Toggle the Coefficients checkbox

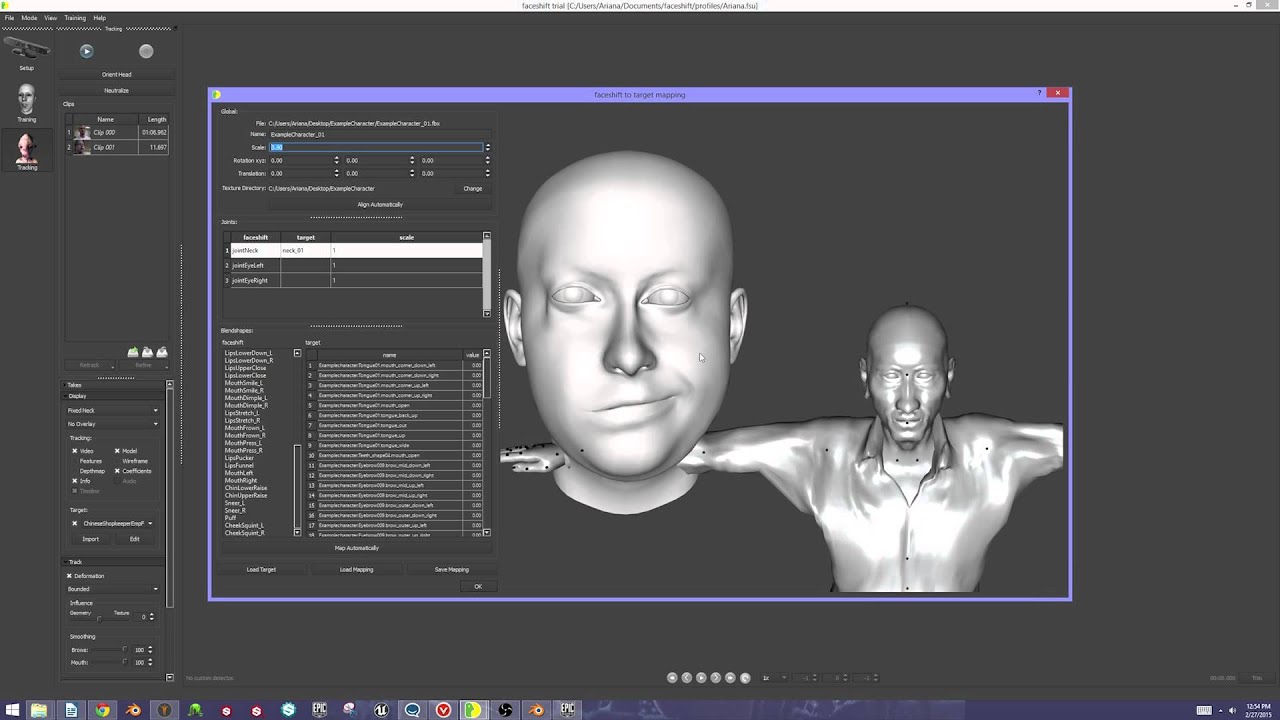pyautogui.click(x=117, y=471)
